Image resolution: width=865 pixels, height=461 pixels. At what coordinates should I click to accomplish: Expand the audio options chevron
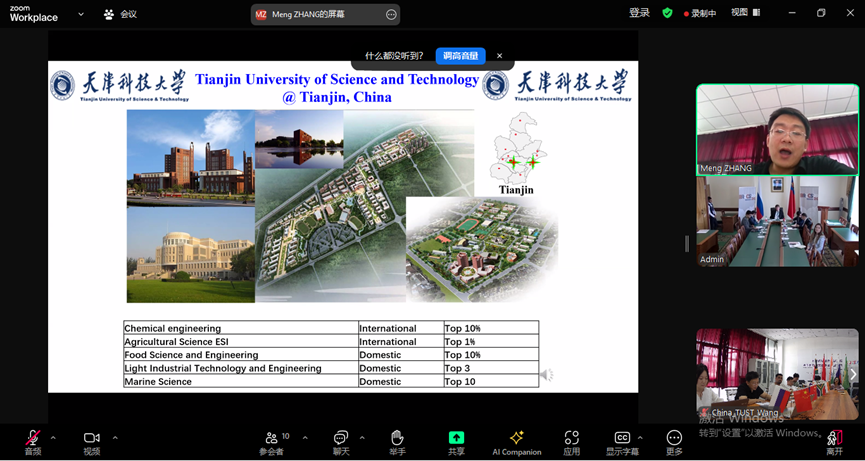point(53,438)
